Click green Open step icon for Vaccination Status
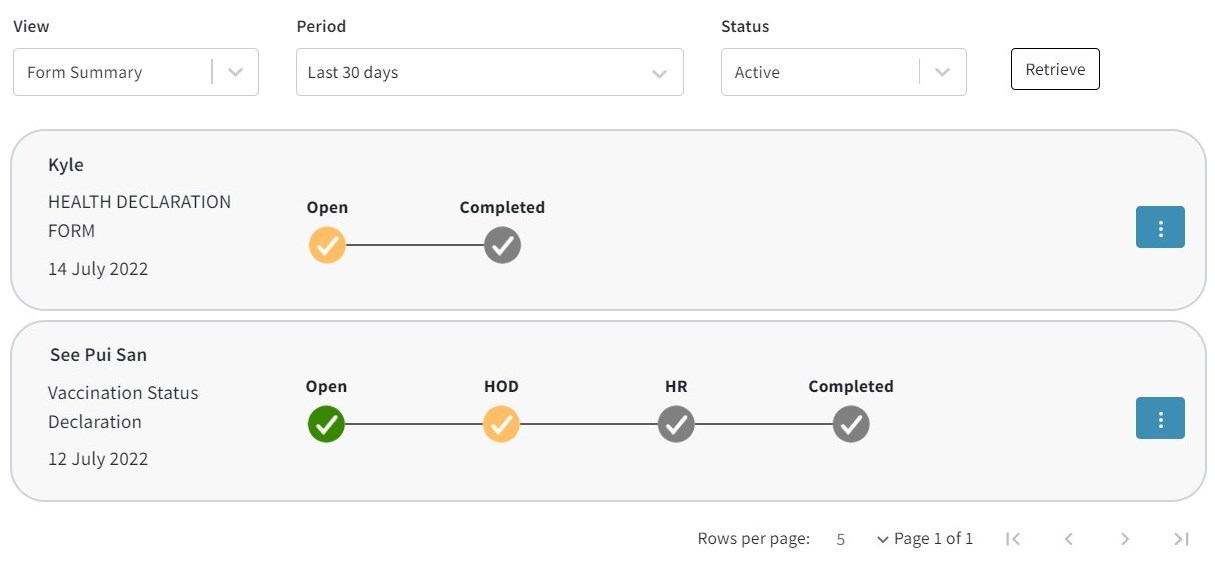This screenshot has width=1215, height=561. [326, 424]
